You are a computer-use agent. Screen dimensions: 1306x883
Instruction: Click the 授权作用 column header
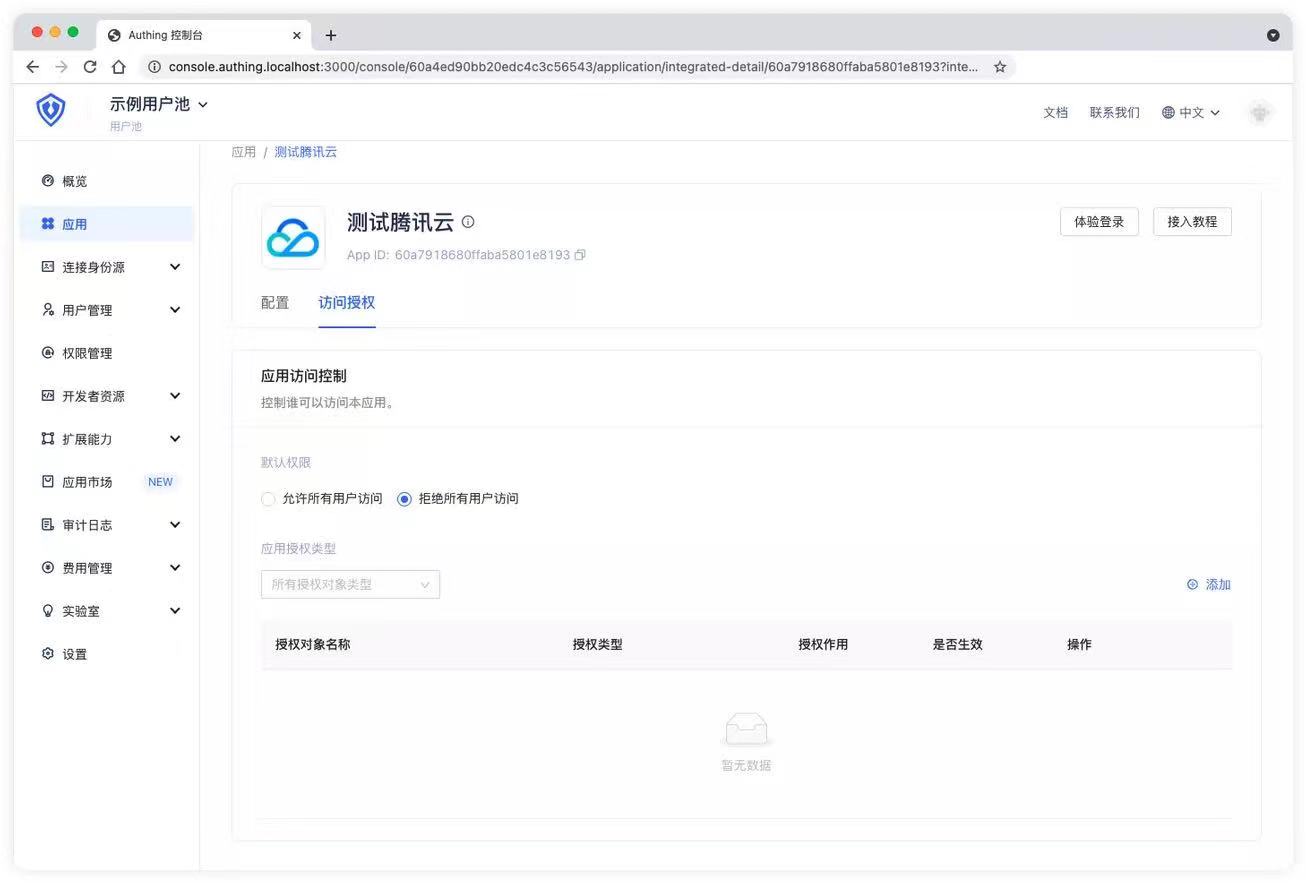point(823,645)
